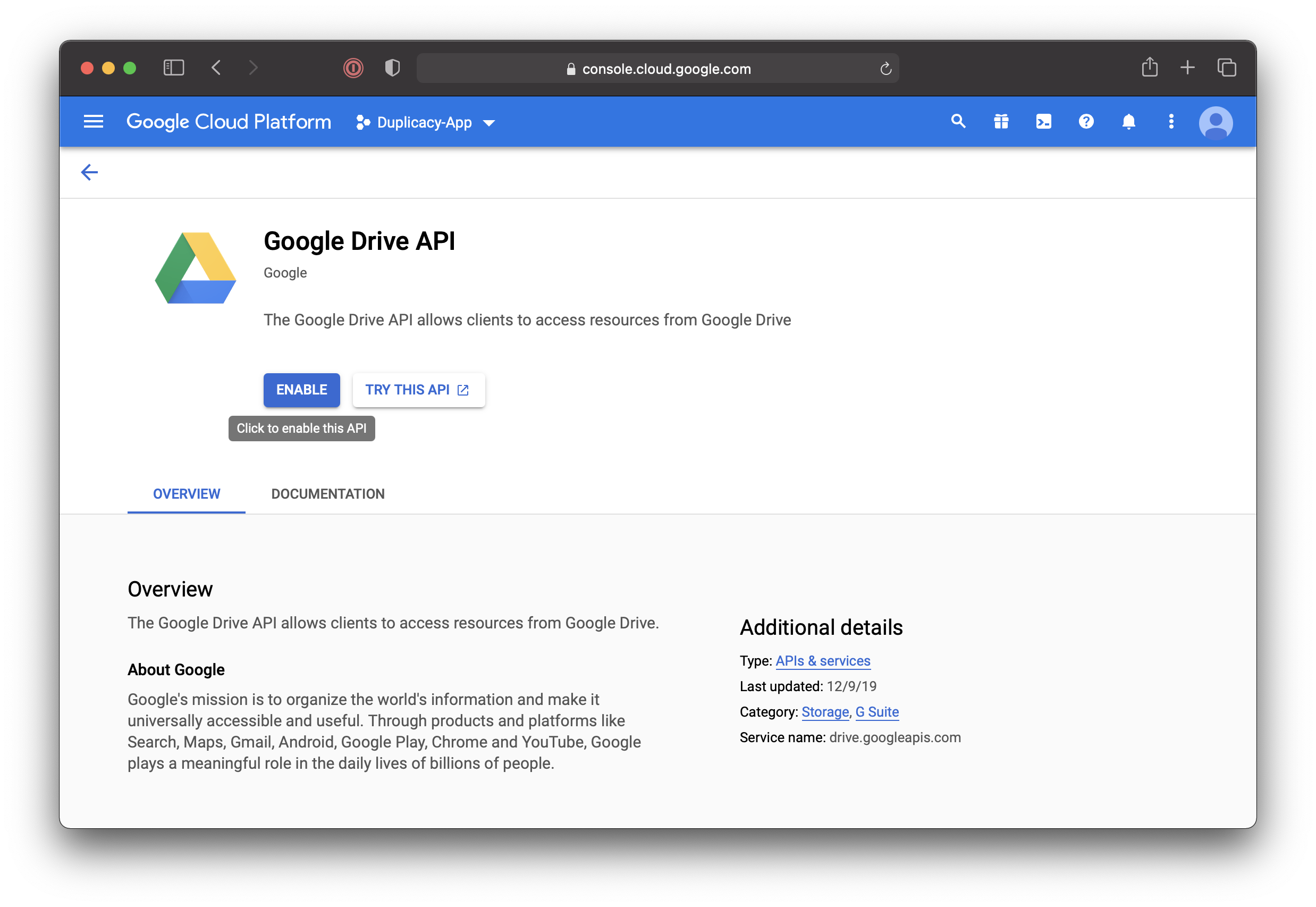Open the gift free trial icon
1316x907 pixels.
[1001, 122]
